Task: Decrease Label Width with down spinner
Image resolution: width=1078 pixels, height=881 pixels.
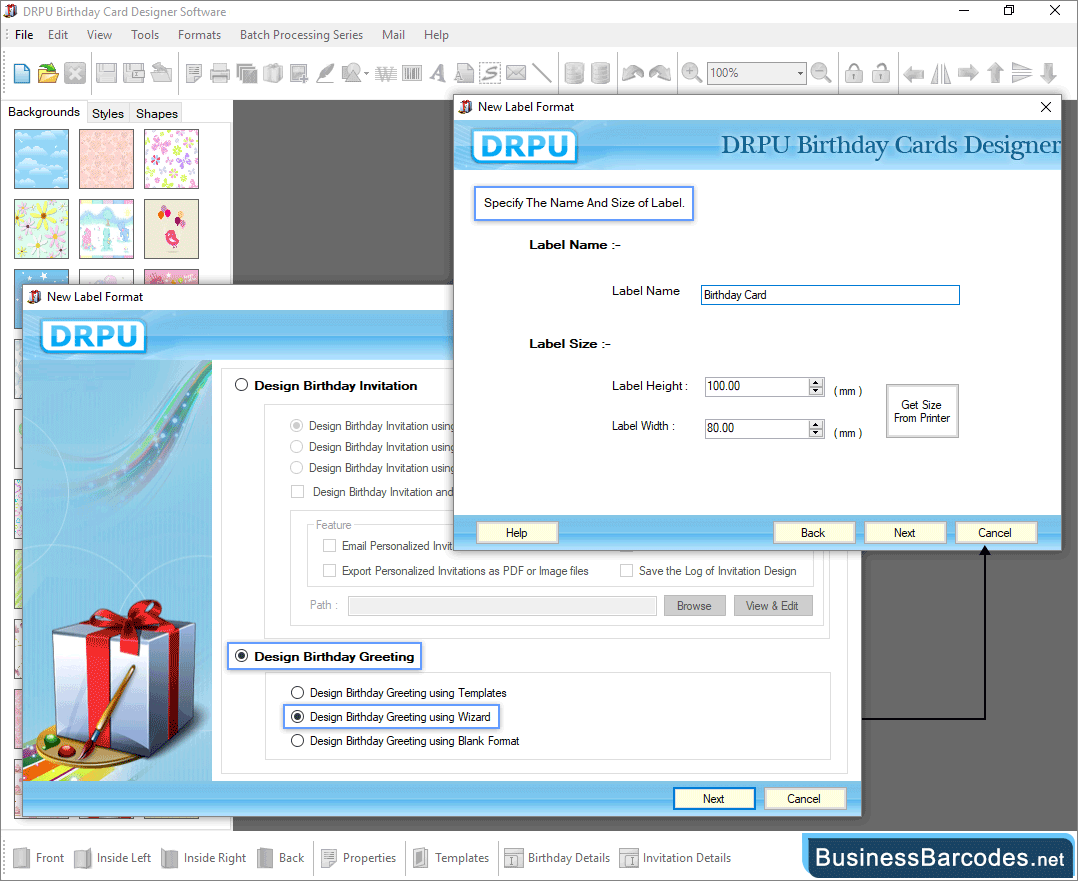Action: pyautogui.click(x=816, y=433)
